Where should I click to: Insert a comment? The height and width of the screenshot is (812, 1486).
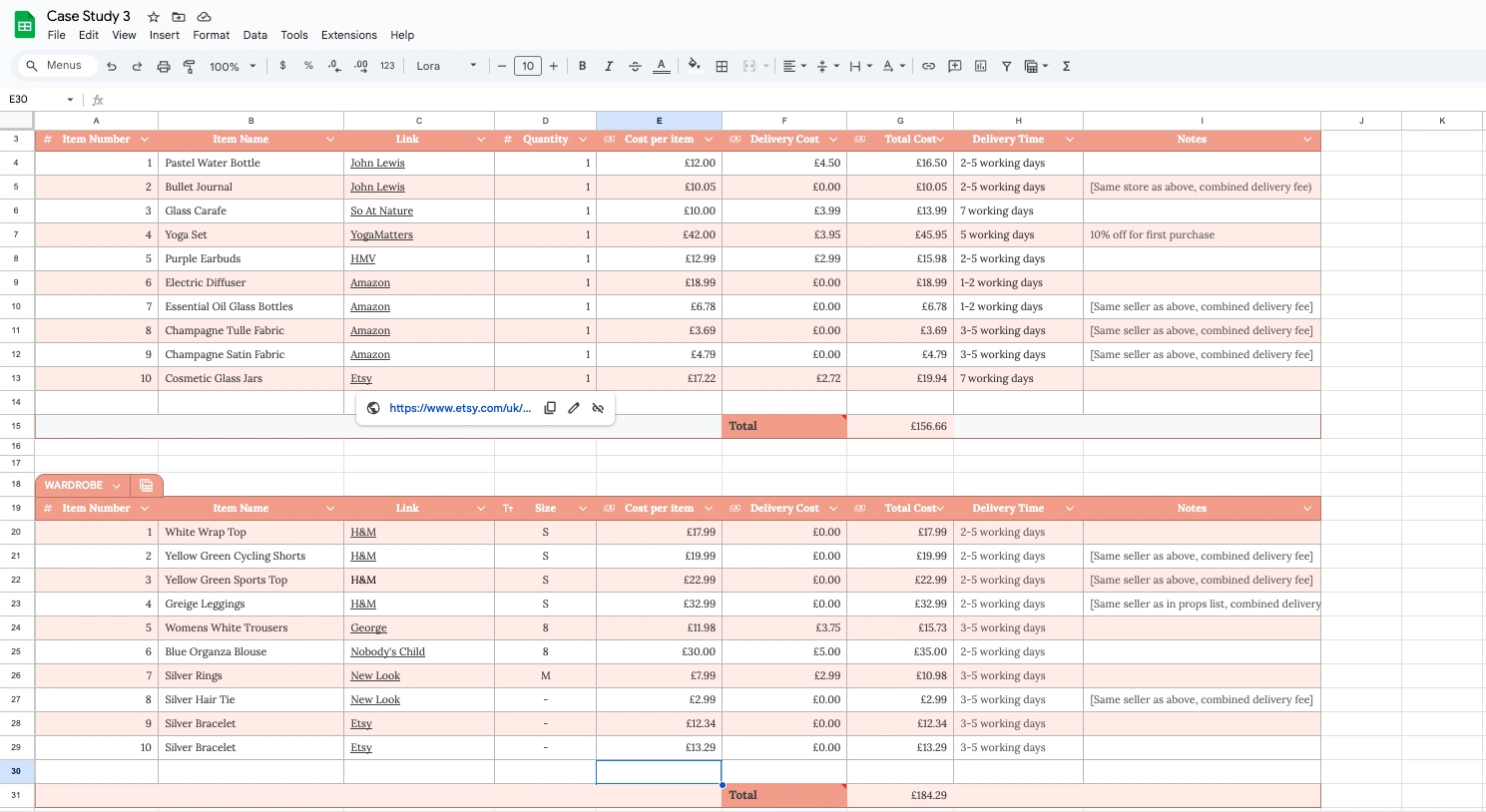pyautogui.click(x=955, y=66)
